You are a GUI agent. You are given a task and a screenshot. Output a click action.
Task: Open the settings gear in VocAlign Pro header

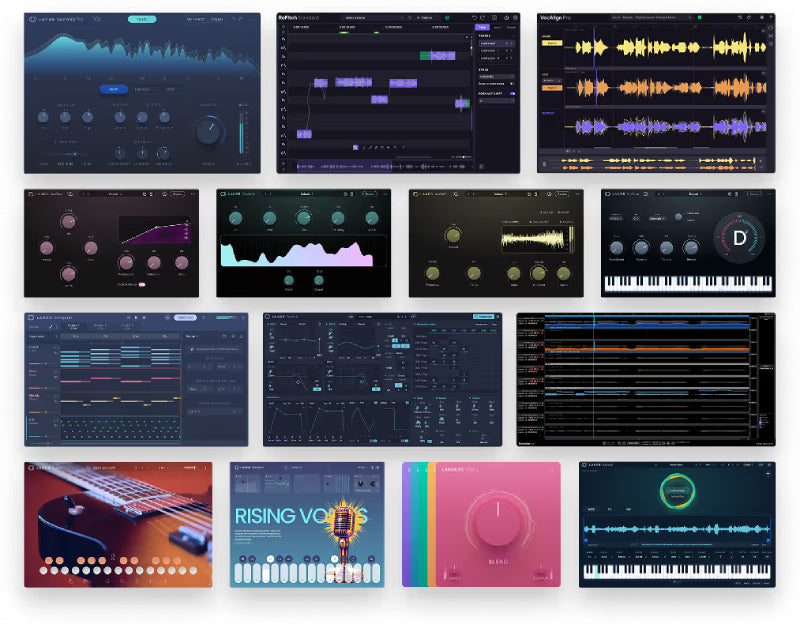point(762,18)
